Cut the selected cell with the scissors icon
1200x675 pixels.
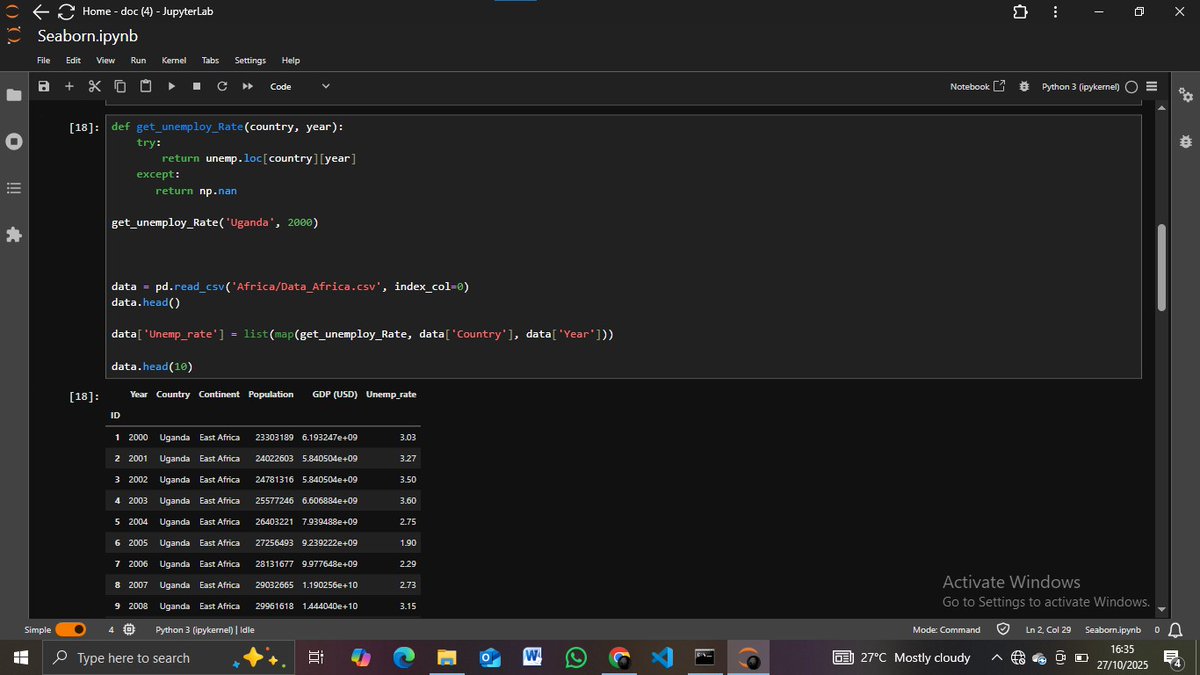pyautogui.click(x=95, y=86)
